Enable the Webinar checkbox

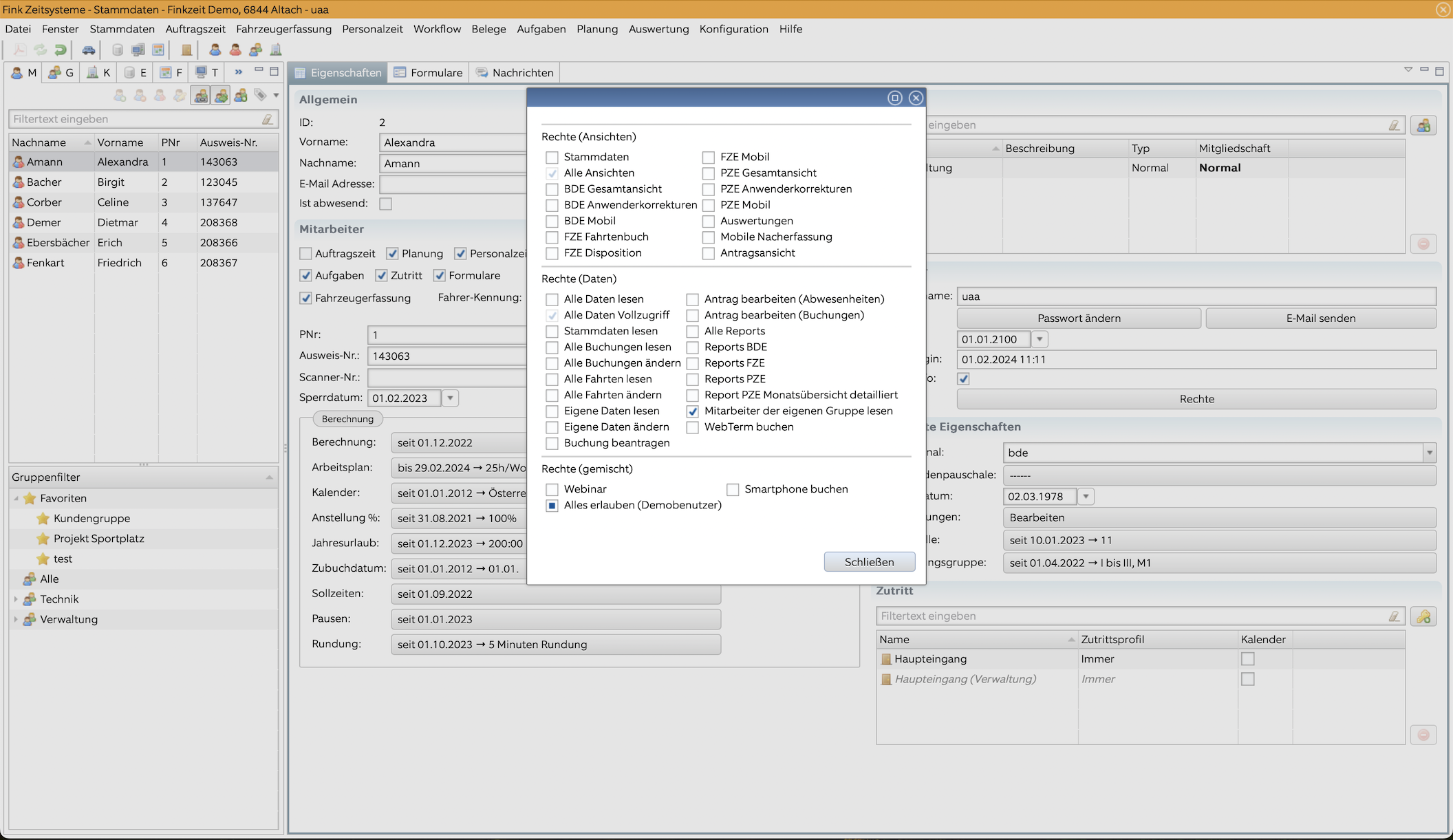point(552,490)
